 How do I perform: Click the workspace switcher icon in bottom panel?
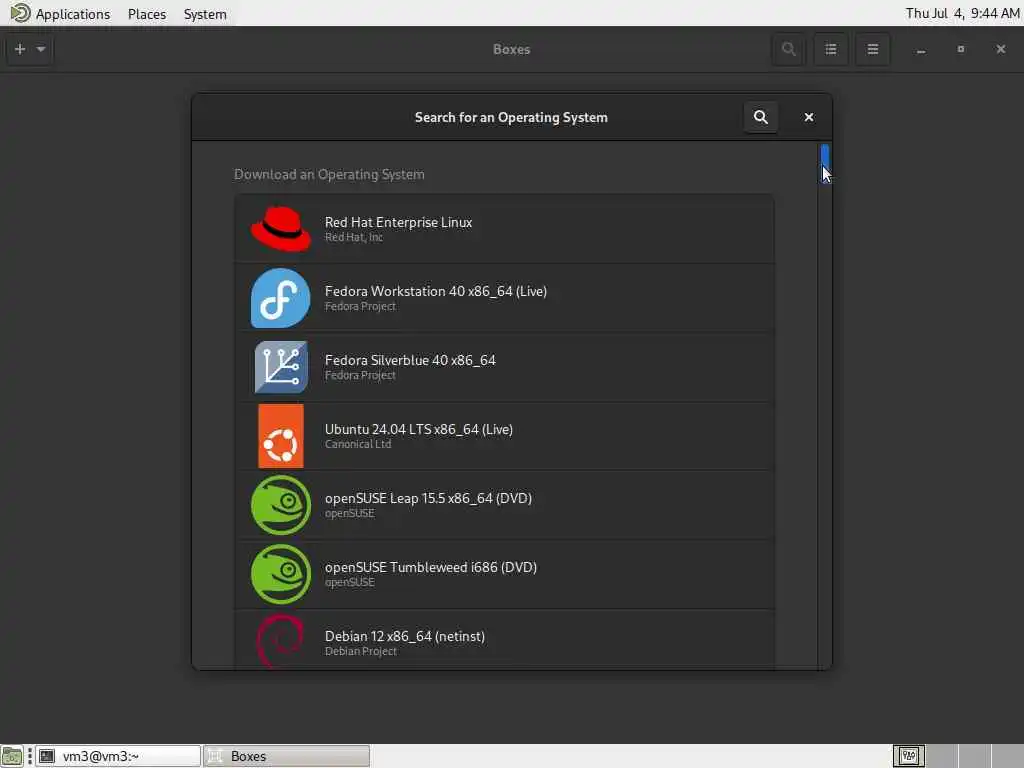click(x=908, y=756)
